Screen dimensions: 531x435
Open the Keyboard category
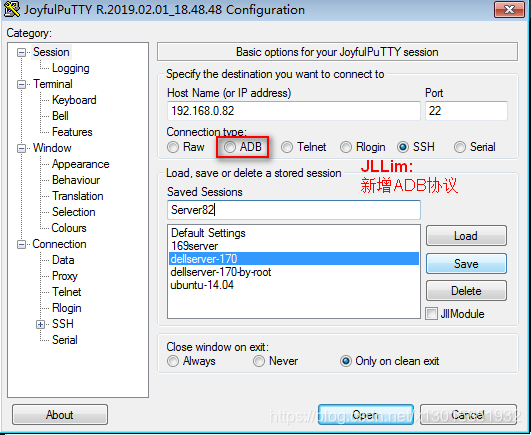pyautogui.click(x=74, y=100)
